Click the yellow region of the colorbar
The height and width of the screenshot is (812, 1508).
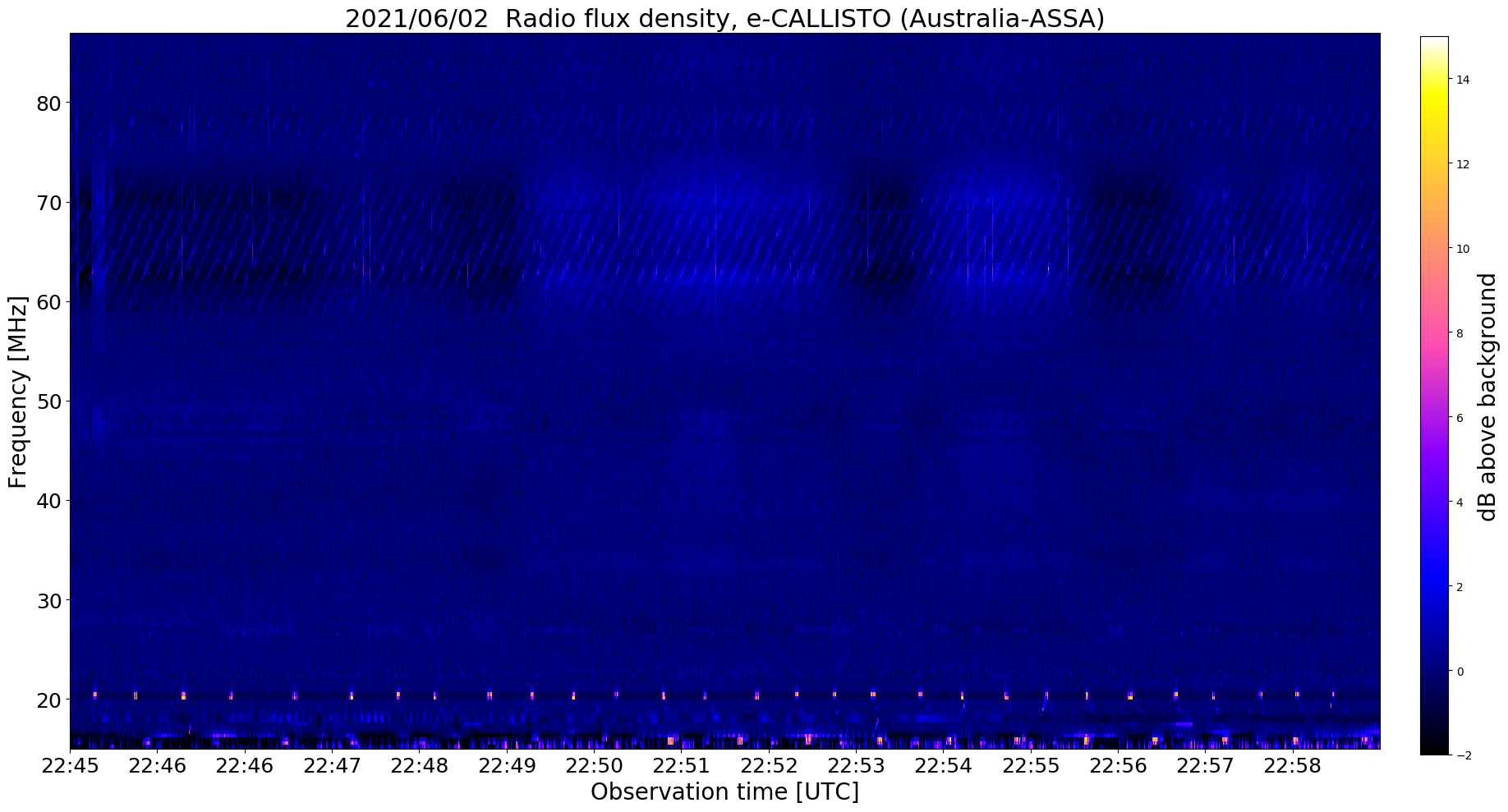coord(1434,99)
